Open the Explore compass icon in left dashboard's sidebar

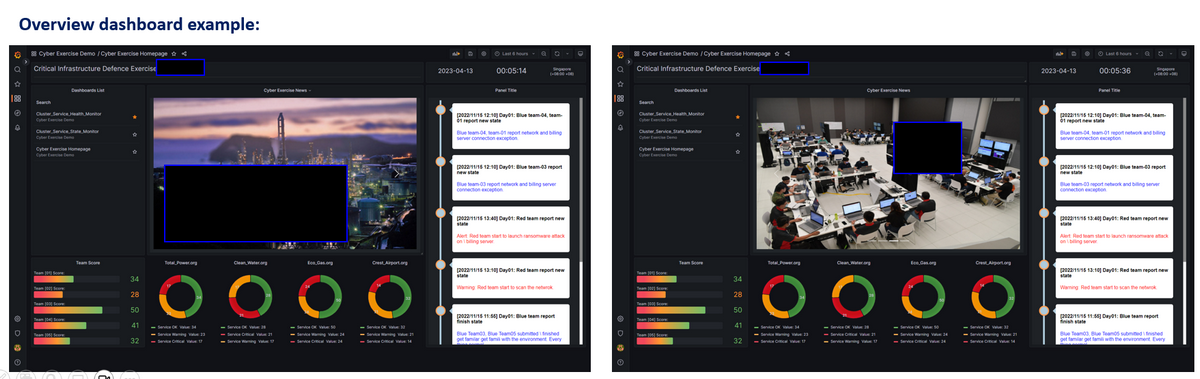[x=18, y=113]
